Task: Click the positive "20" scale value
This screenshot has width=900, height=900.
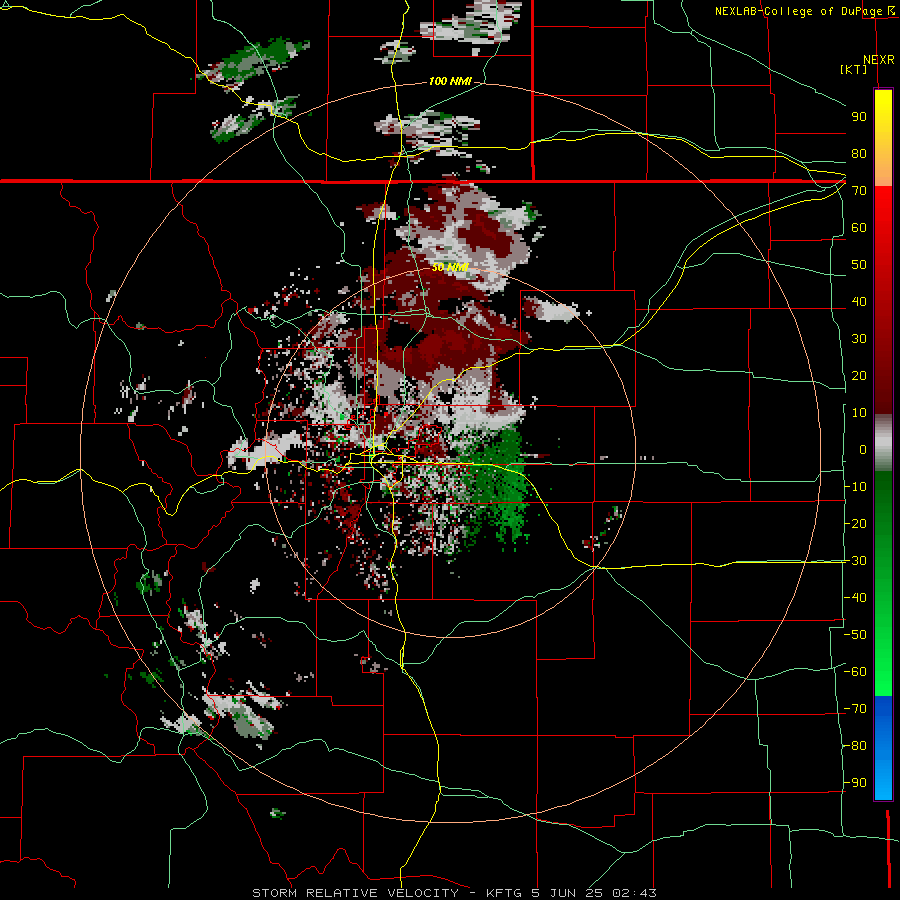Action: [859, 376]
